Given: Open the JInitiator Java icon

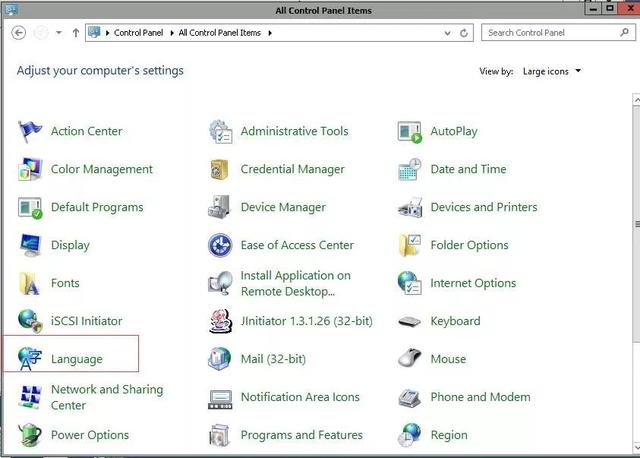Looking at the screenshot, I should pos(220,321).
